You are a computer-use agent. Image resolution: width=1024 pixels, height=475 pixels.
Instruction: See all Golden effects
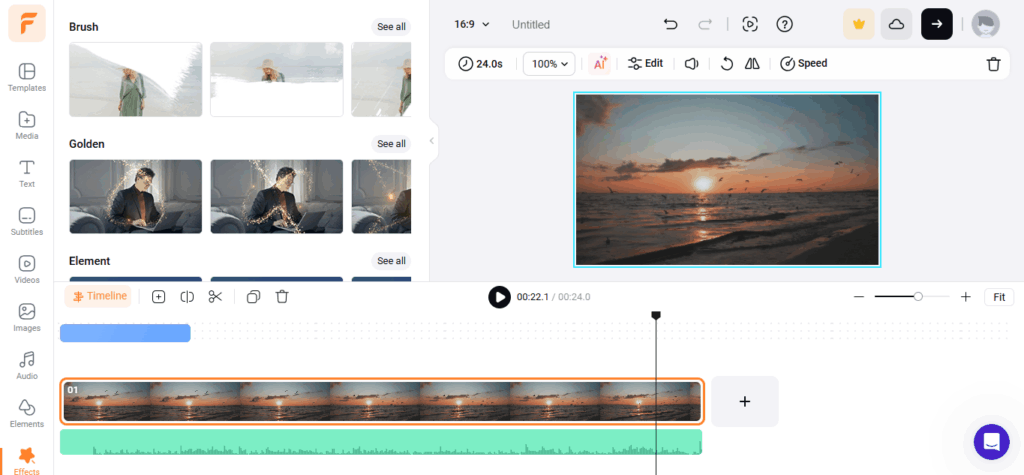391,144
